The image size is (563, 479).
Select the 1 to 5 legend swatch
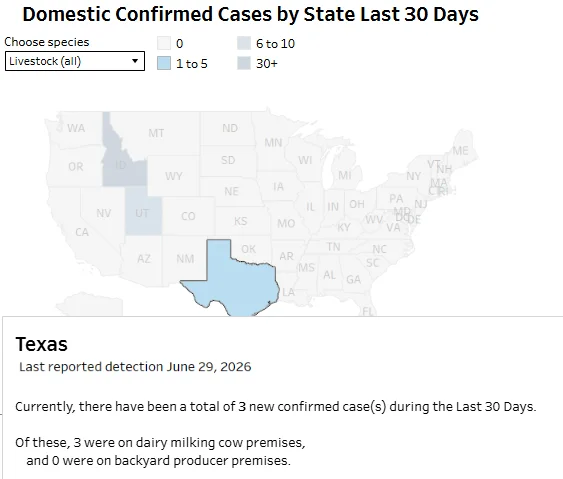(x=164, y=64)
